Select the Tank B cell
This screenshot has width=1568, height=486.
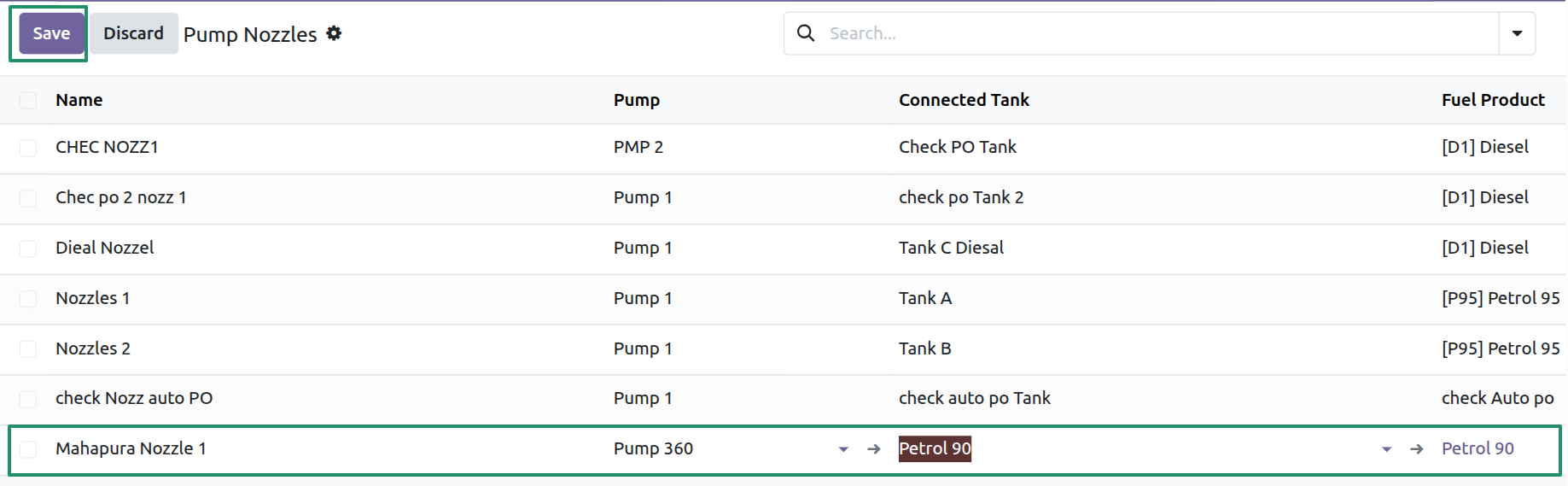(x=925, y=348)
